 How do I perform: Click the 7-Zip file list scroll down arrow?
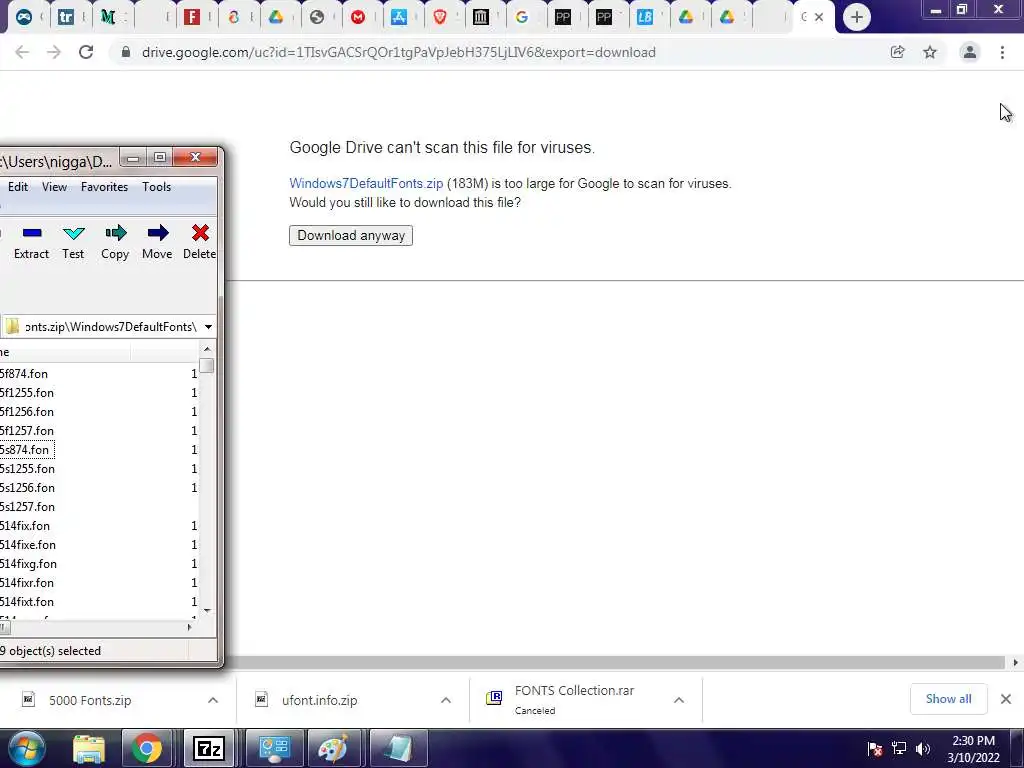point(207,611)
